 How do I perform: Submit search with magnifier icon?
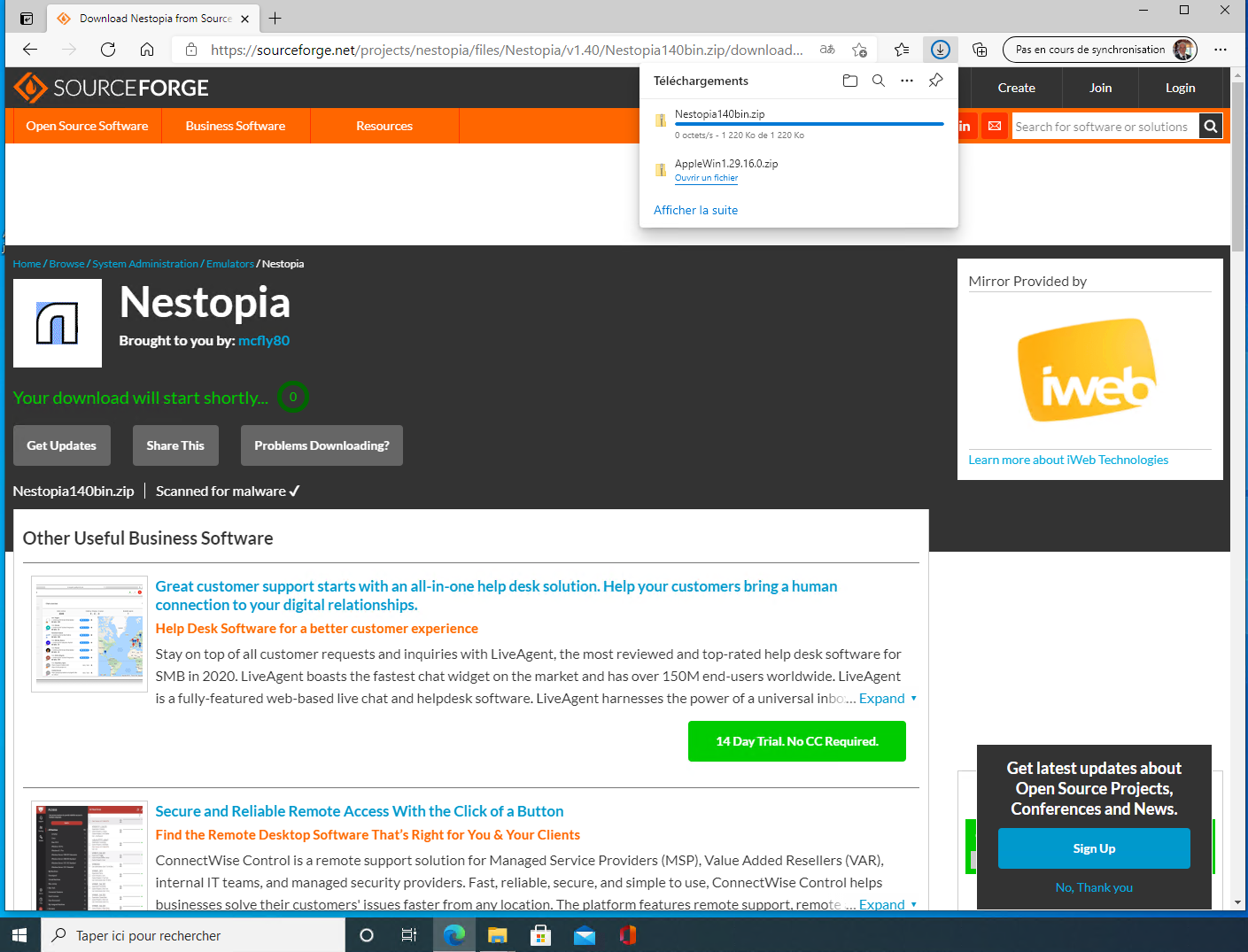pyautogui.click(x=1211, y=127)
